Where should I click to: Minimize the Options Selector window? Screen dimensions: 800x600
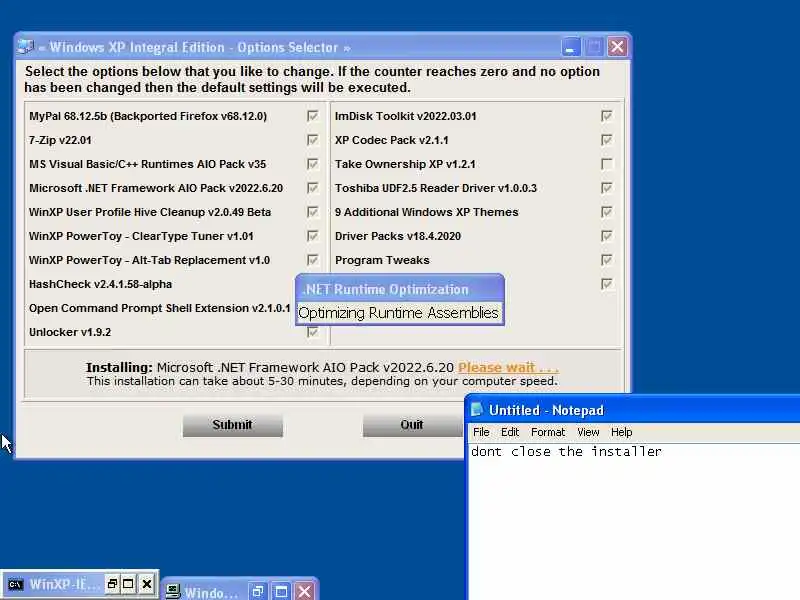click(x=570, y=47)
